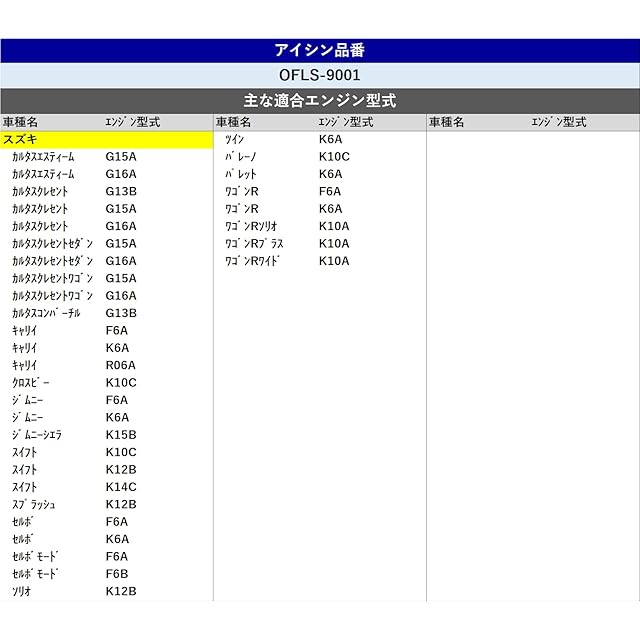Select F6A in the キャリイ row
The width and height of the screenshot is (640, 640).
117,331
